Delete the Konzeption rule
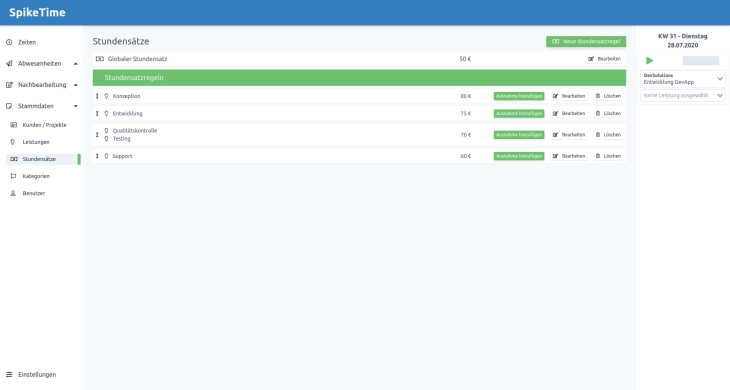 pyautogui.click(x=608, y=96)
